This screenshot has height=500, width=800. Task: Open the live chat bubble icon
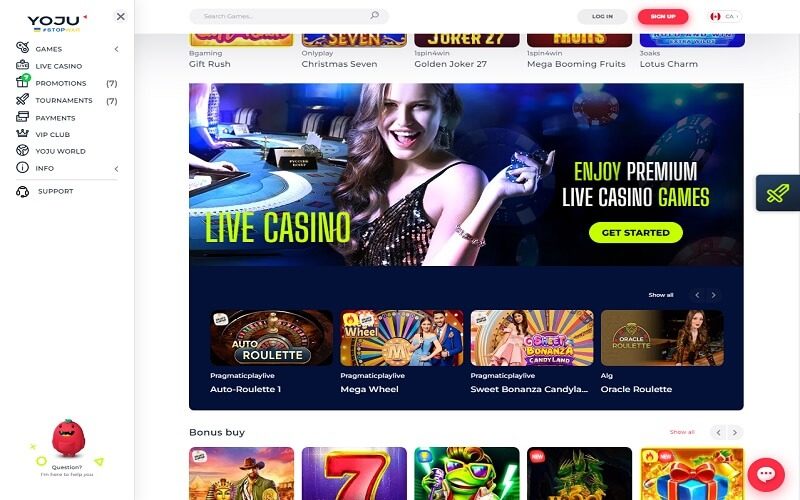pyautogui.click(x=766, y=474)
